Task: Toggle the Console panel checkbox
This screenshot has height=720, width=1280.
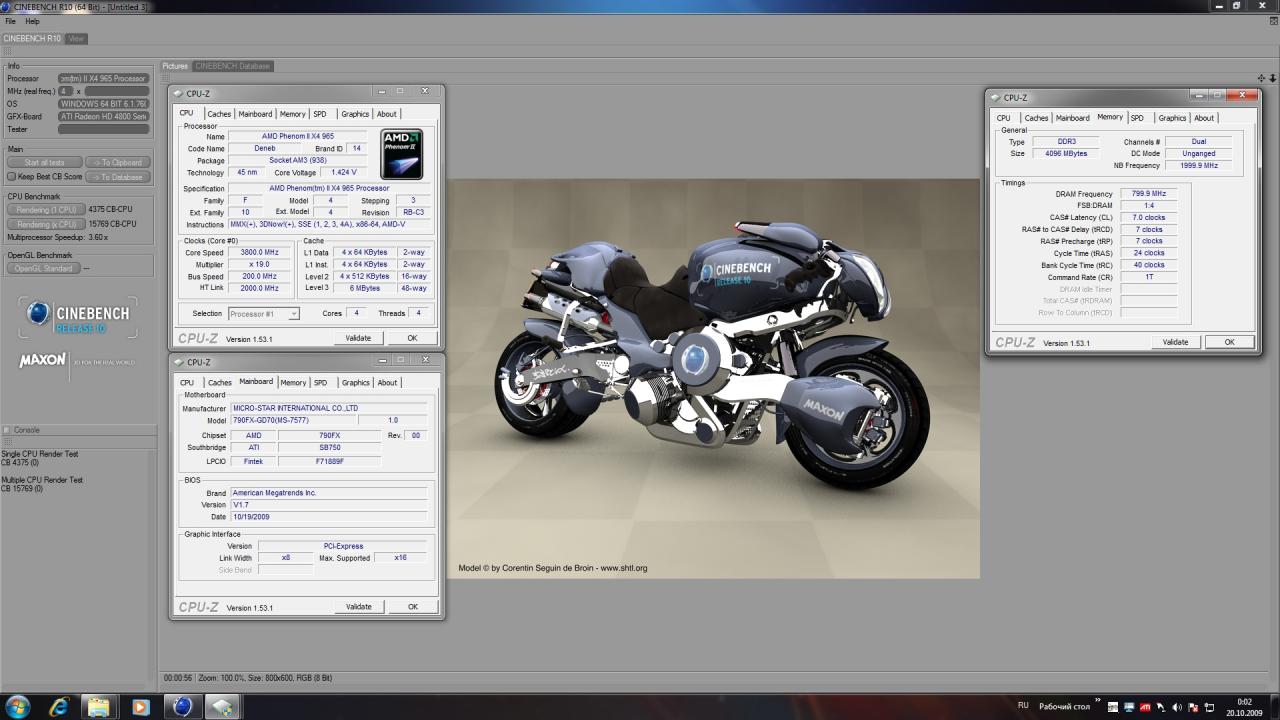Action: coord(7,430)
